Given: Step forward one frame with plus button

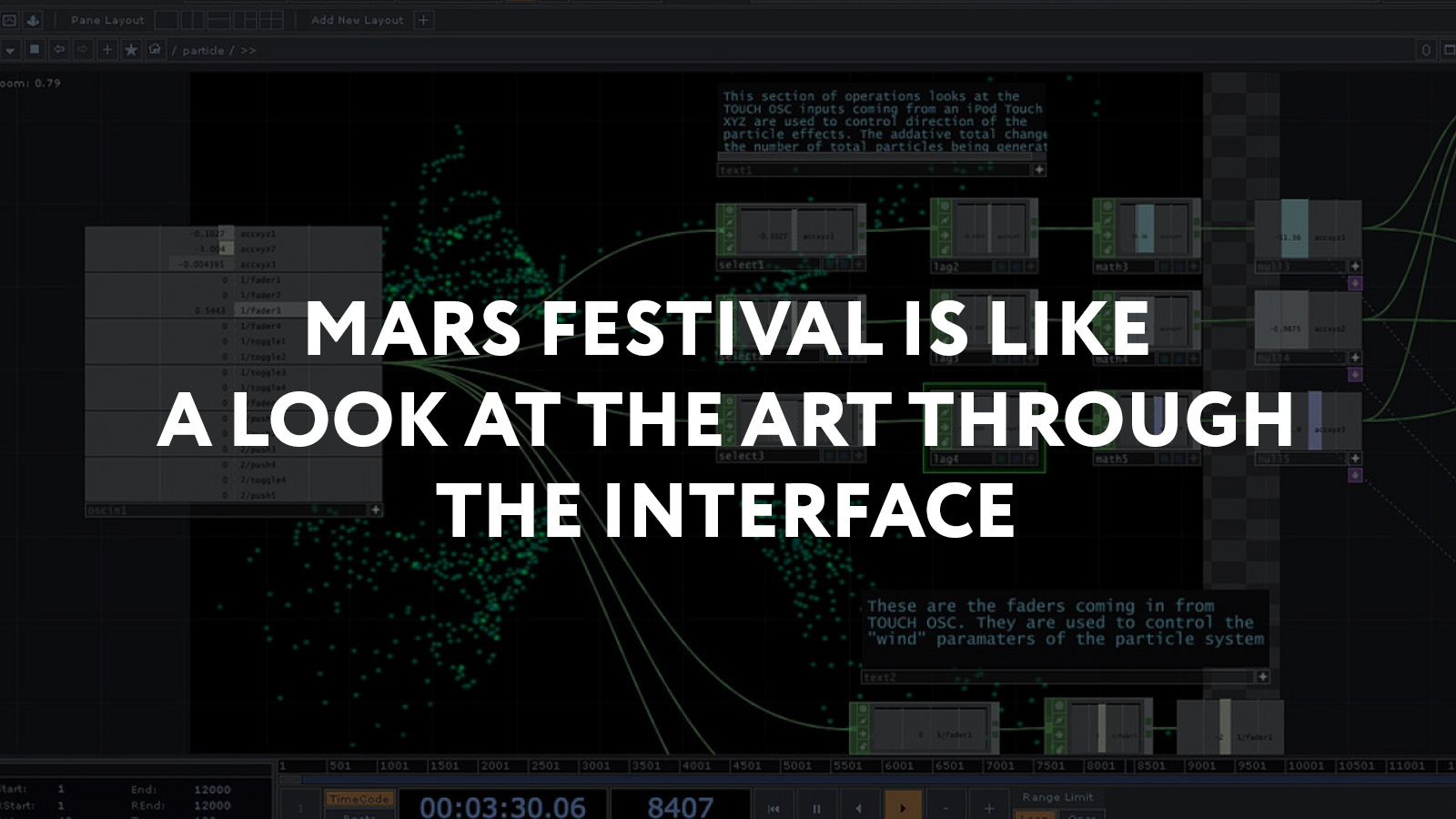Looking at the screenshot, I should [x=988, y=807].
